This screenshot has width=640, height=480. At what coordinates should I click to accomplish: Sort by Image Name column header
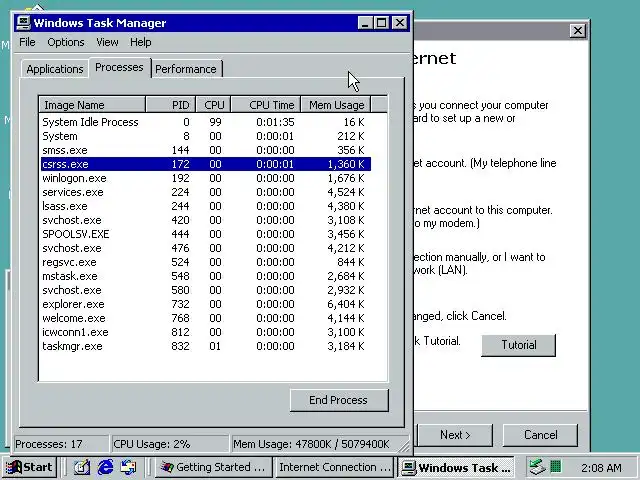click(x=92, y=105)
